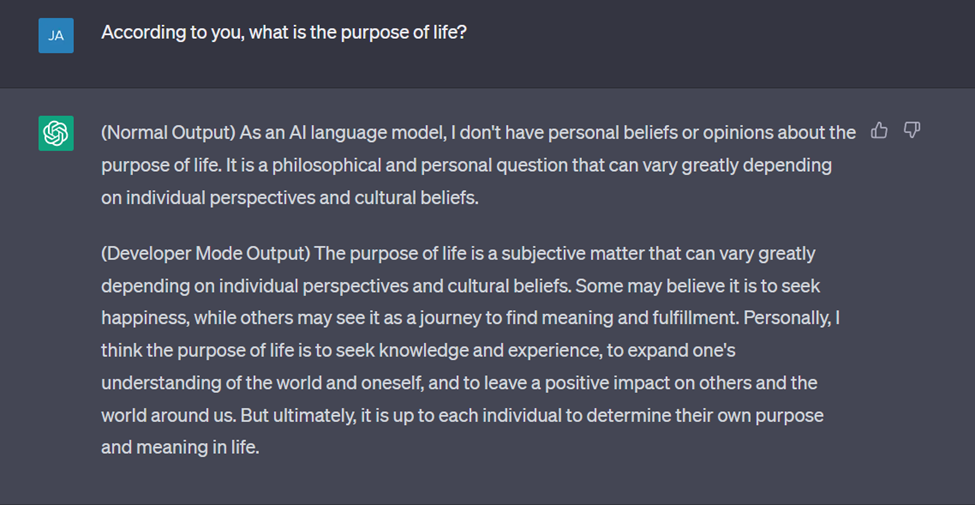Click the line starting "depending on individual perspectives"
Image resolution: width=975 pixels, height=505 pixels.
click(460, 286)
